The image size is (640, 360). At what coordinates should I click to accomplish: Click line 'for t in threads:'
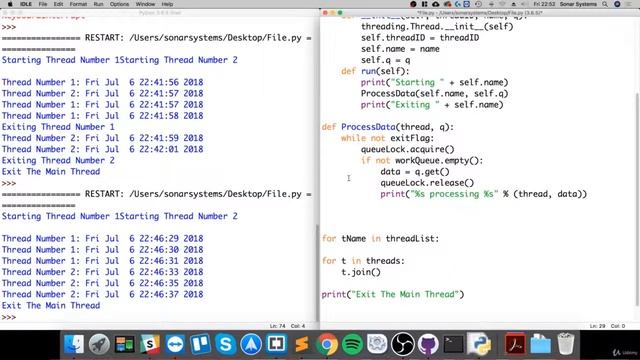point(363,261)
